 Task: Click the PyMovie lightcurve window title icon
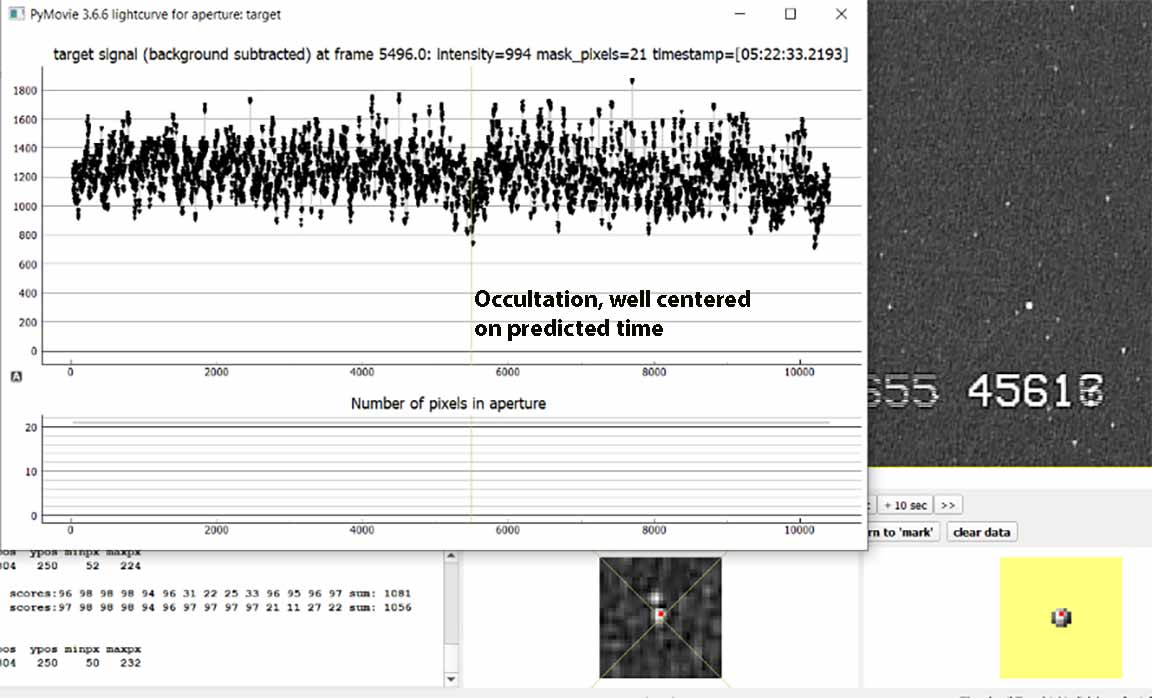pyautogui.click(x=16, y=14)
